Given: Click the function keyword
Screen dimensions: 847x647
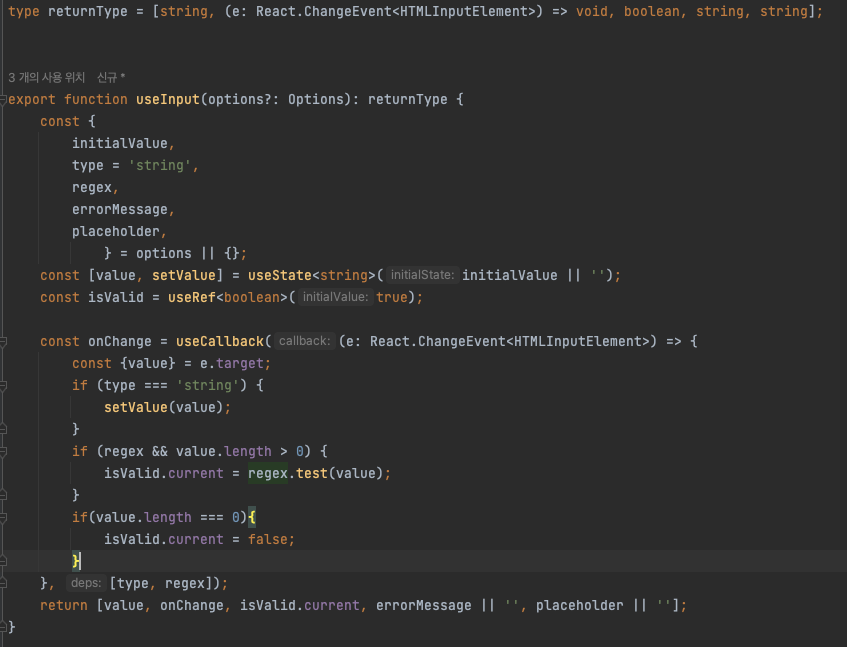Looking at the screenshot, I should (x=96, y=99).
